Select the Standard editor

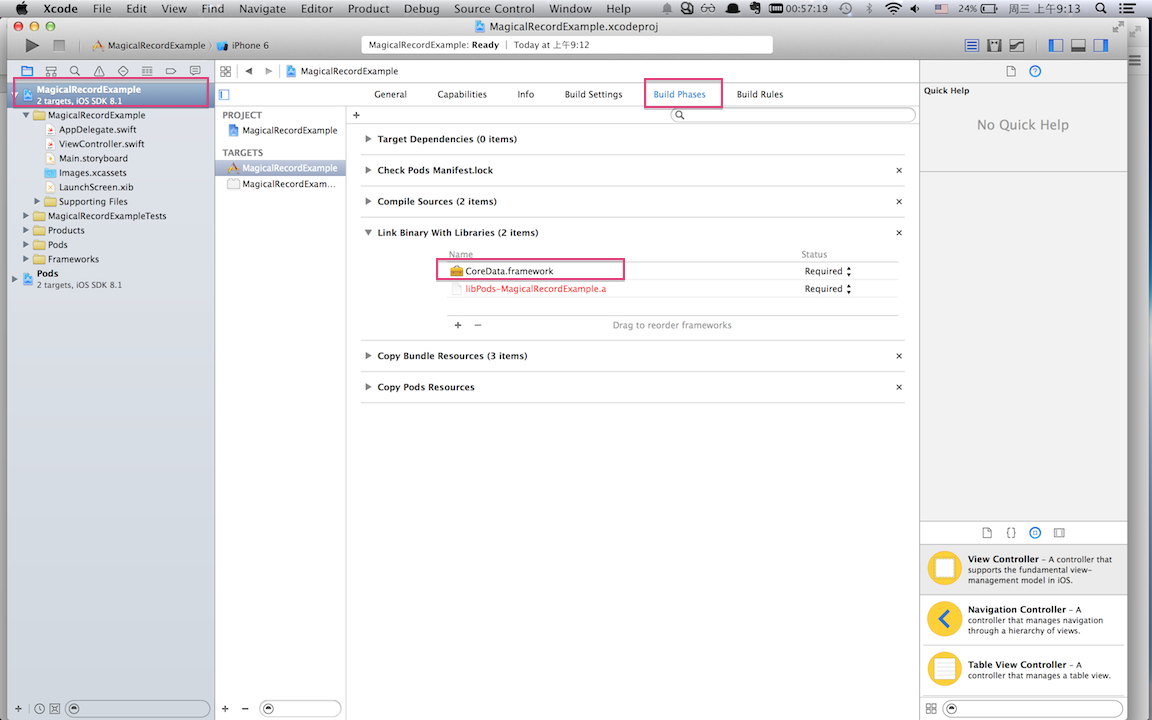[x=971, y=46]
